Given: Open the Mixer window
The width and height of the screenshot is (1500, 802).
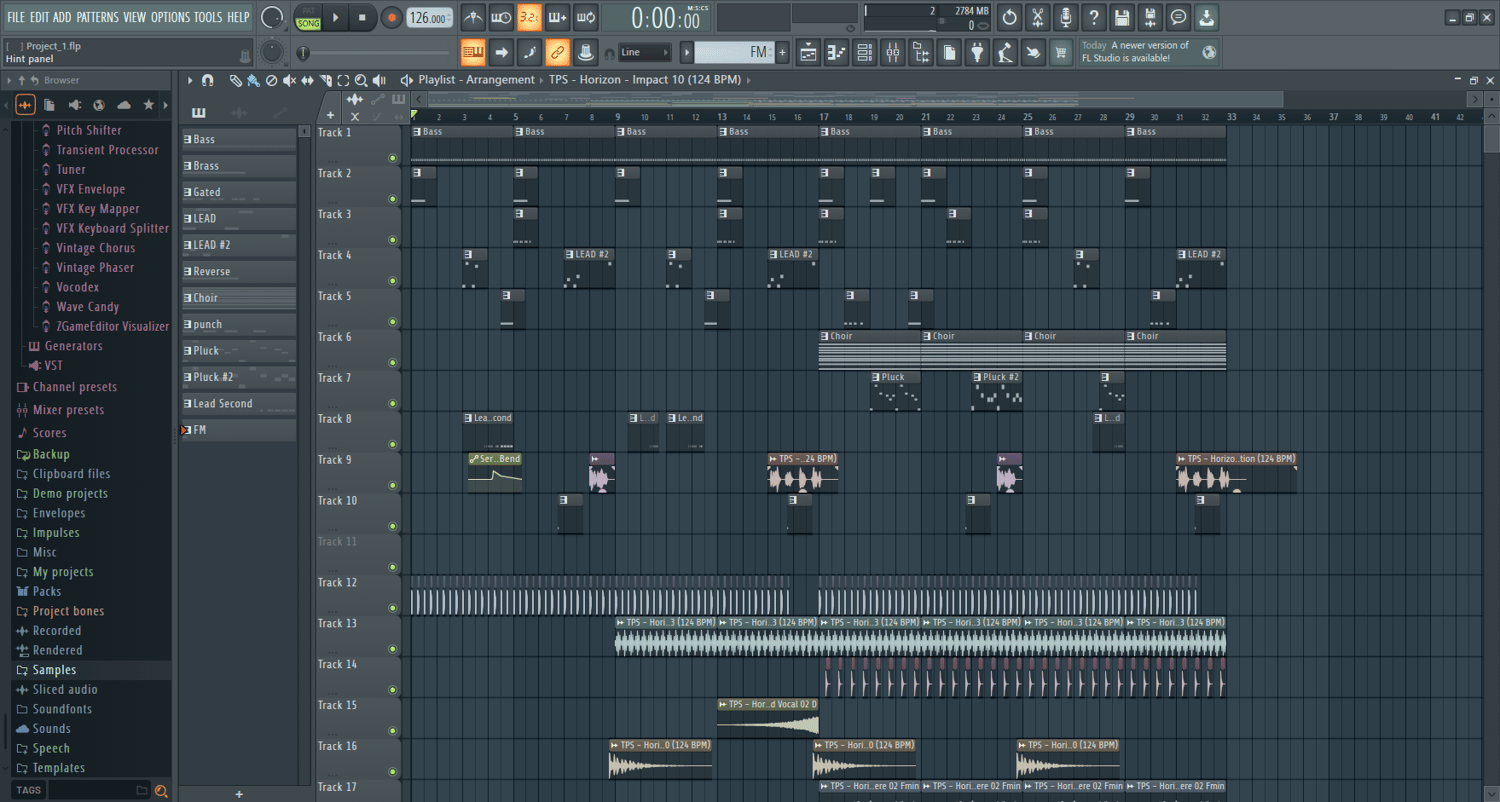Looking at the screenshot, I should coord(893,52).
